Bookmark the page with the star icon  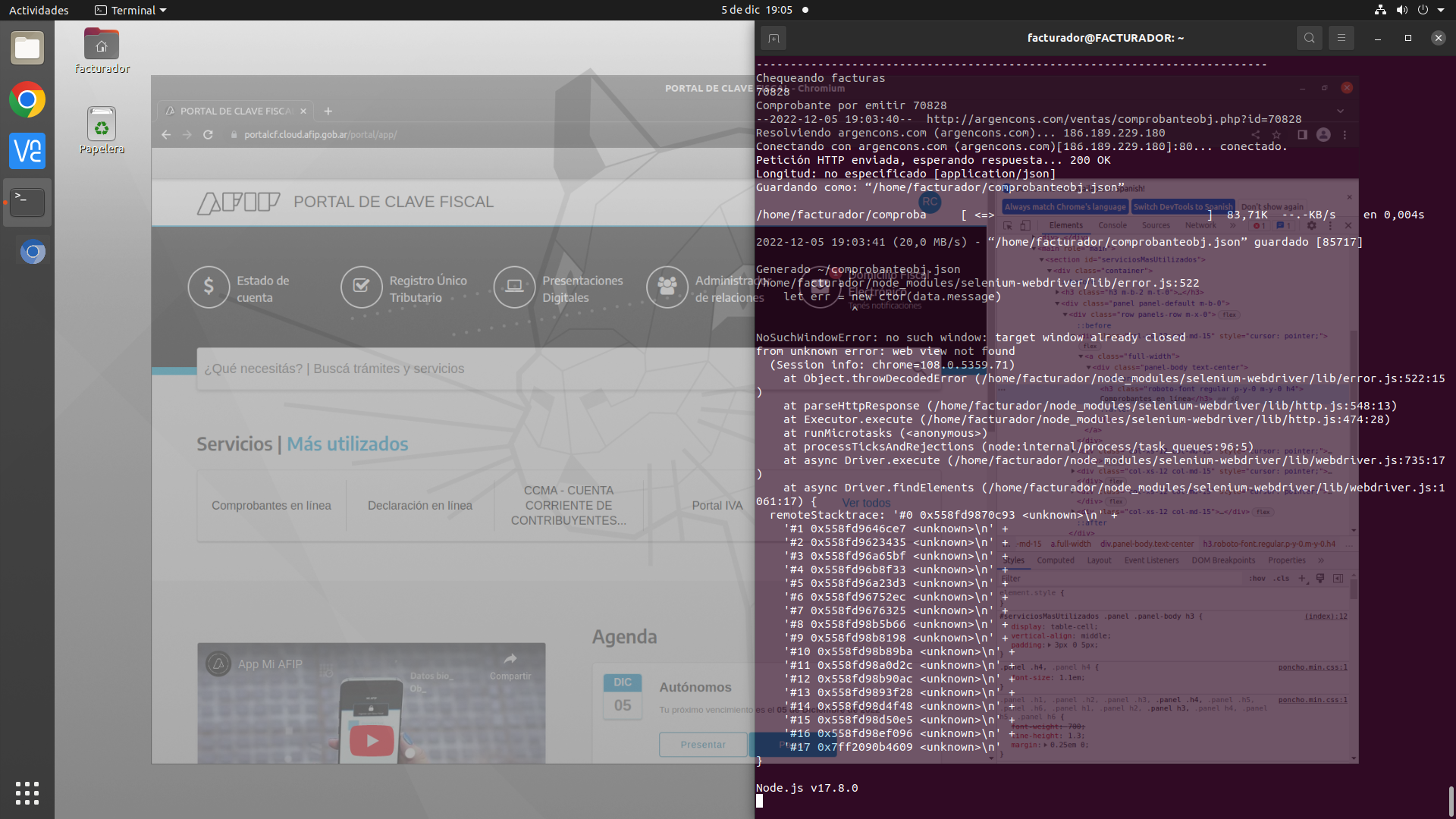tap(1277, 134)
